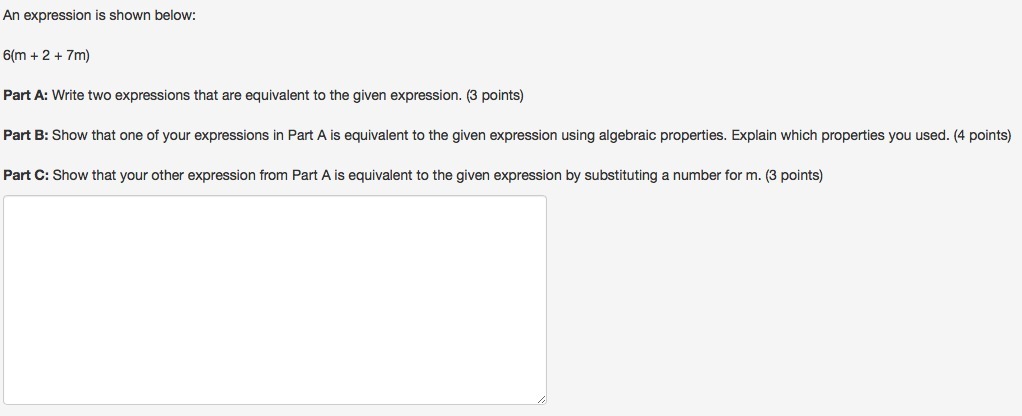
Task: Click the "(3 points)" text in Part A
Action: (x=494, y=96)
